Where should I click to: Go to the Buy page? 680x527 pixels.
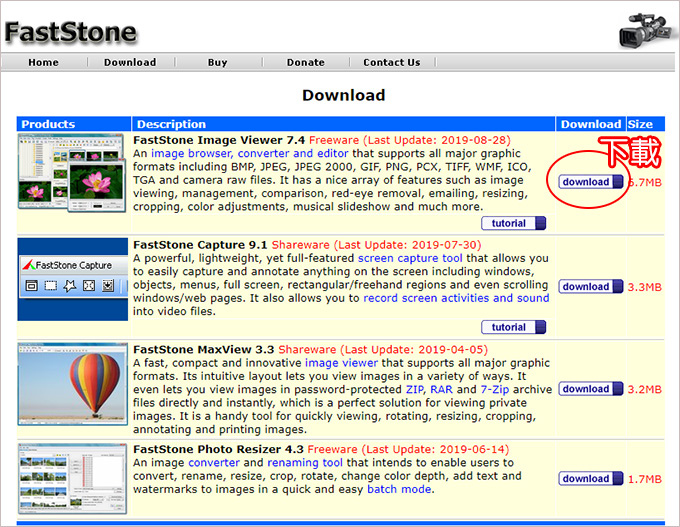[217, 62]
